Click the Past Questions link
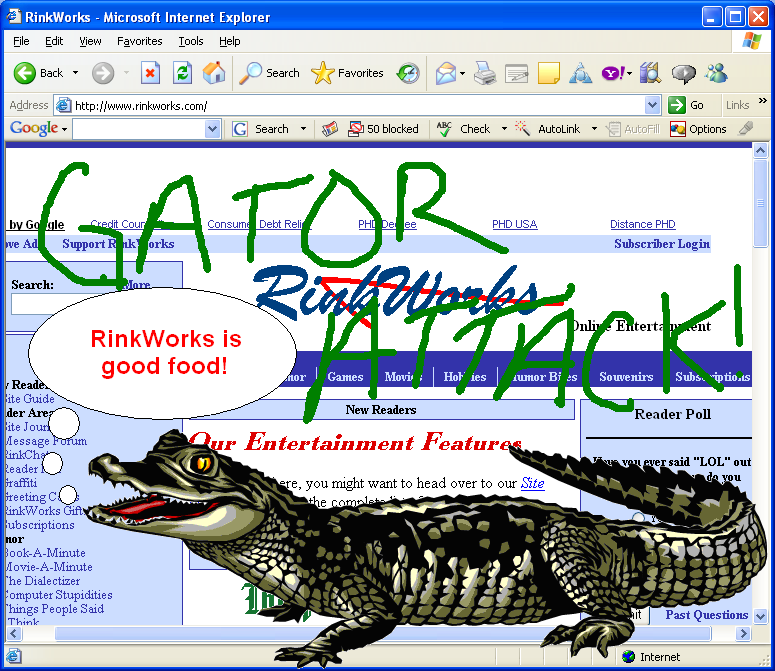The image size is (775, 671). [706, 615]
